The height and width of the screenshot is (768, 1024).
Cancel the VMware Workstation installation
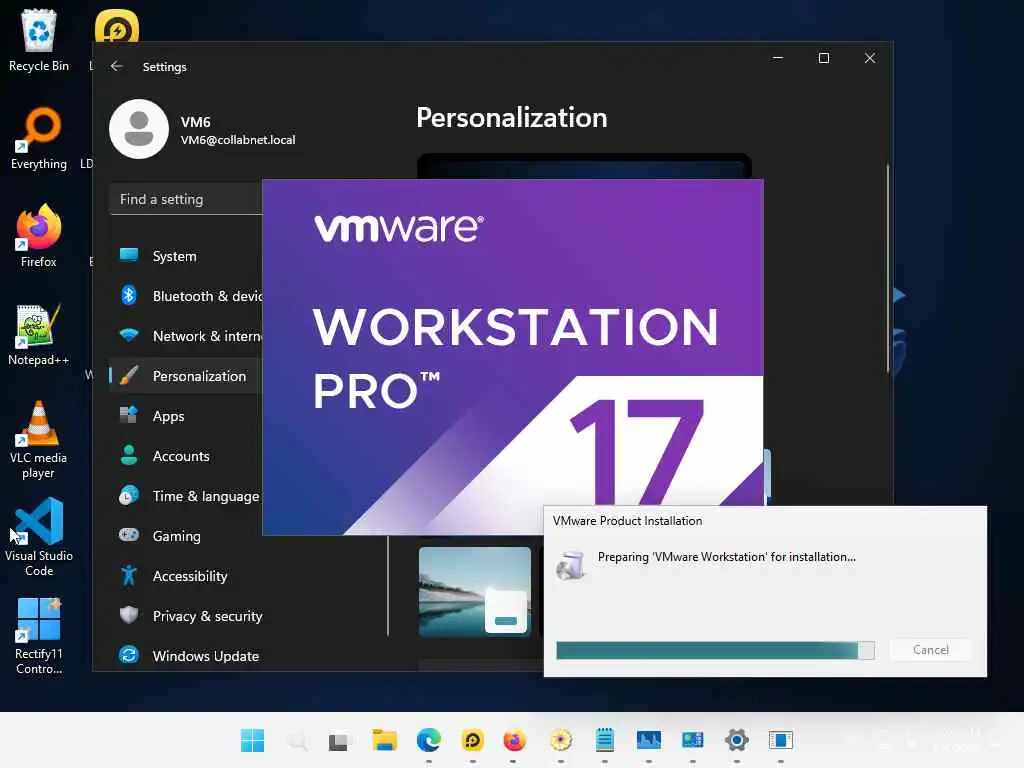tap(931, 650)
